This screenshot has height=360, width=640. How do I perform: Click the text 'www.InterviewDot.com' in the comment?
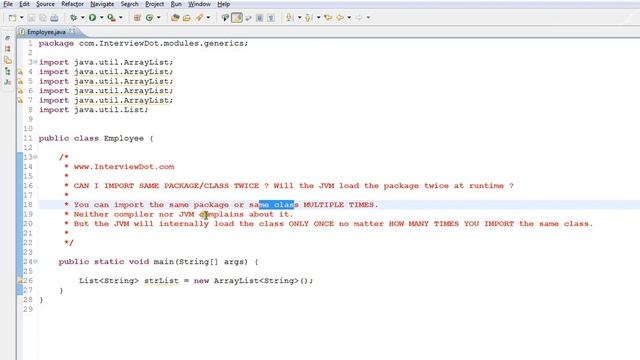pyautogui.click(x=124, y=167)
